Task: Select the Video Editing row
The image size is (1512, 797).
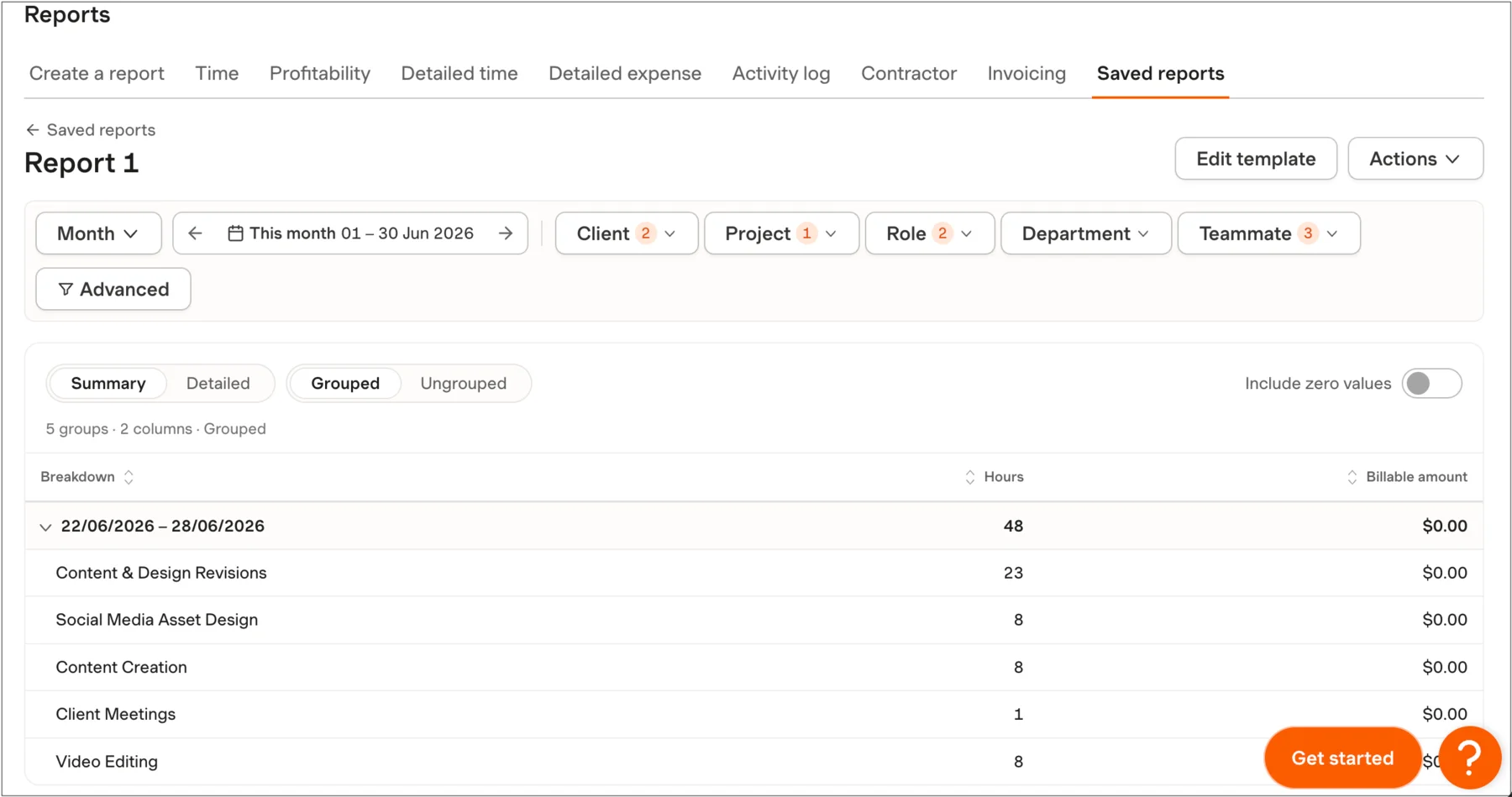Action: coord(754,762)
